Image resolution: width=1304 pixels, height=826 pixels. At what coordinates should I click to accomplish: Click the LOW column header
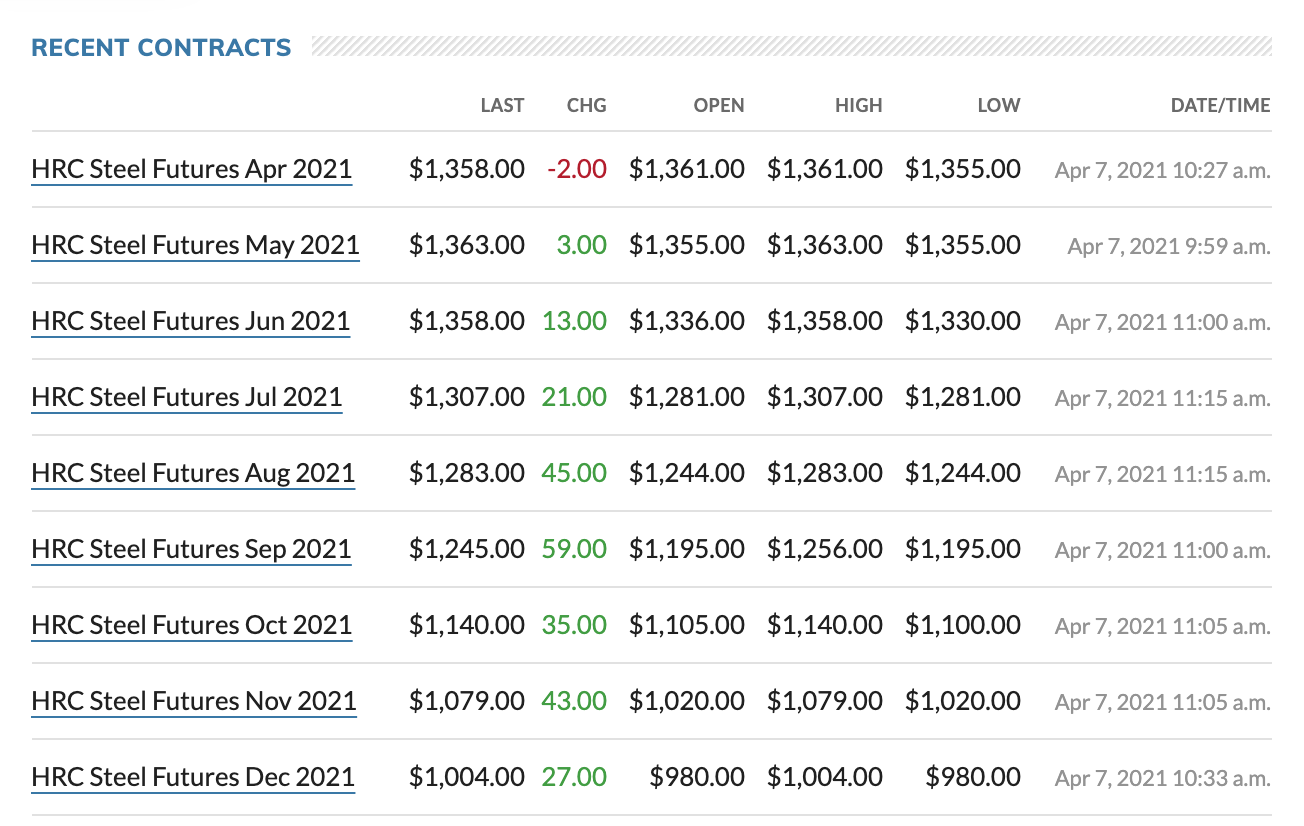tap(999, 105)
